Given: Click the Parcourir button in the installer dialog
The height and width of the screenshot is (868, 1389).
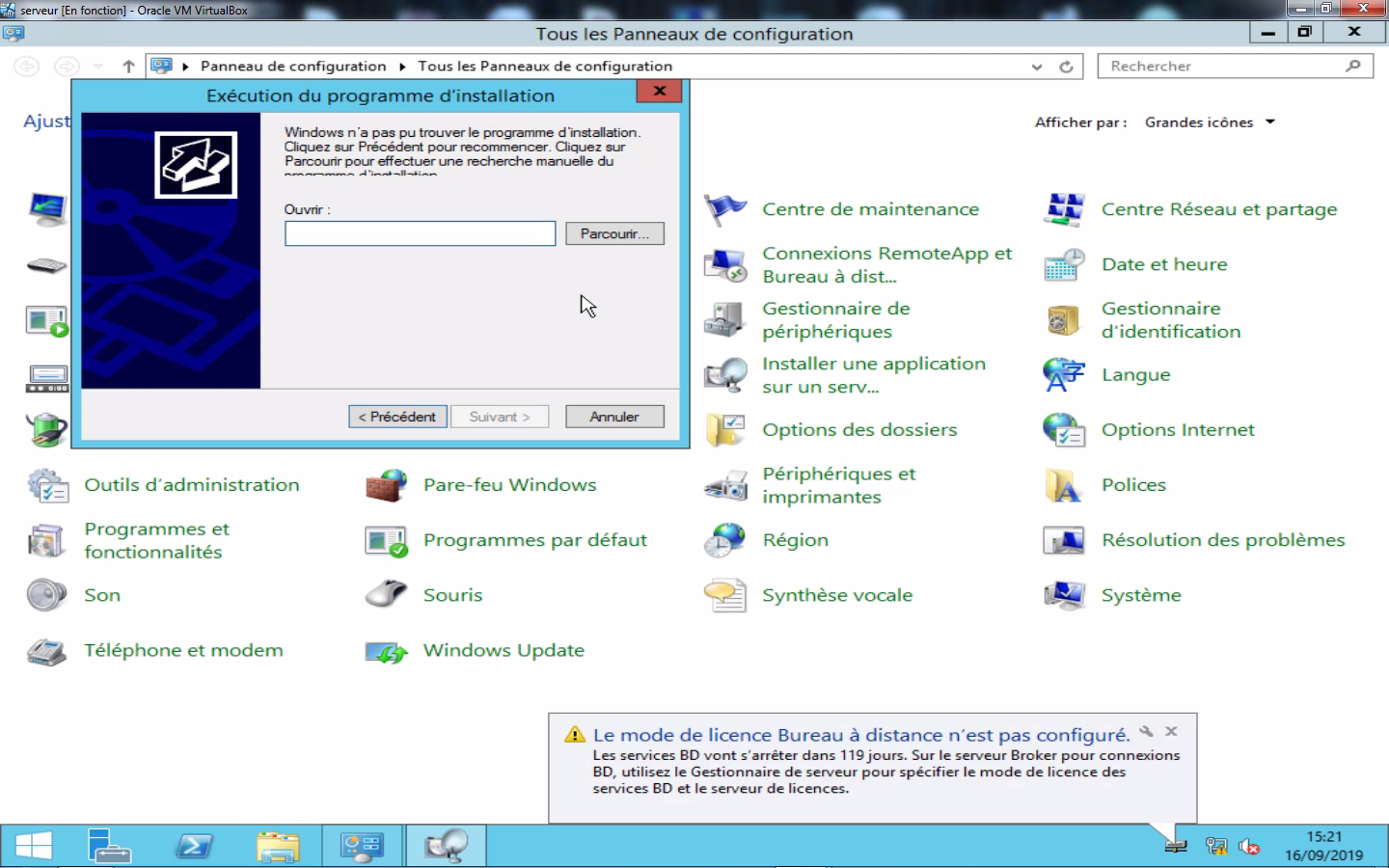Looking at the screenshot, I should coord(614,233).
